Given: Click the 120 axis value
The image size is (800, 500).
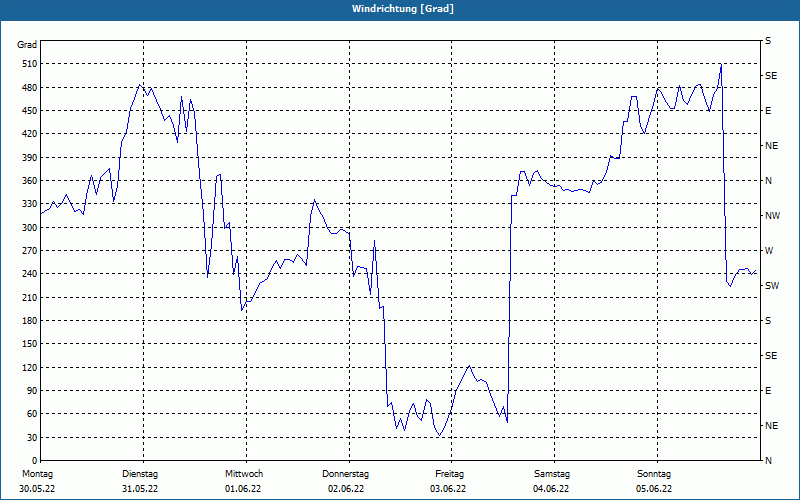Looking at the screenshot, I should (30, 367).
